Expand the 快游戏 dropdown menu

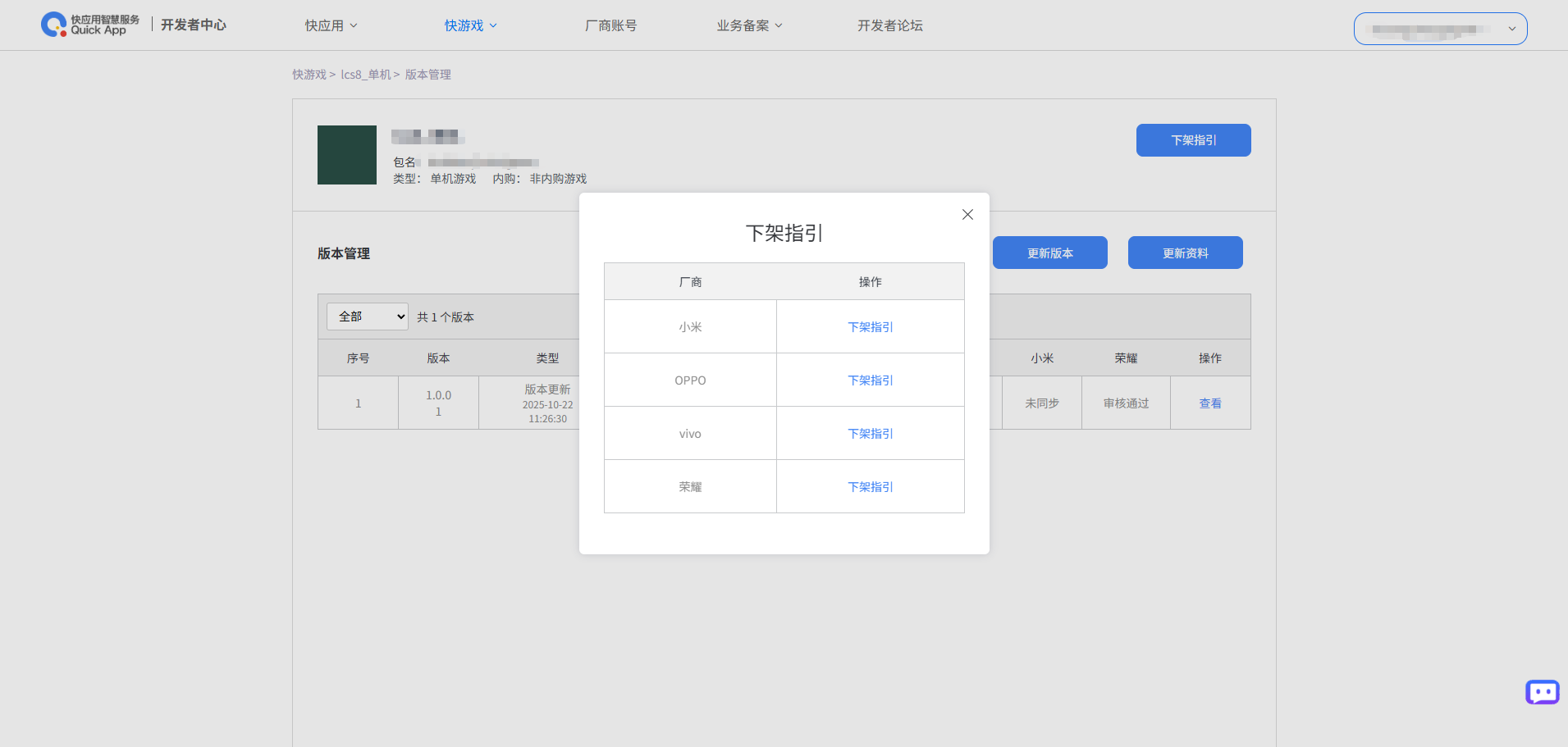tap(470, 25)
